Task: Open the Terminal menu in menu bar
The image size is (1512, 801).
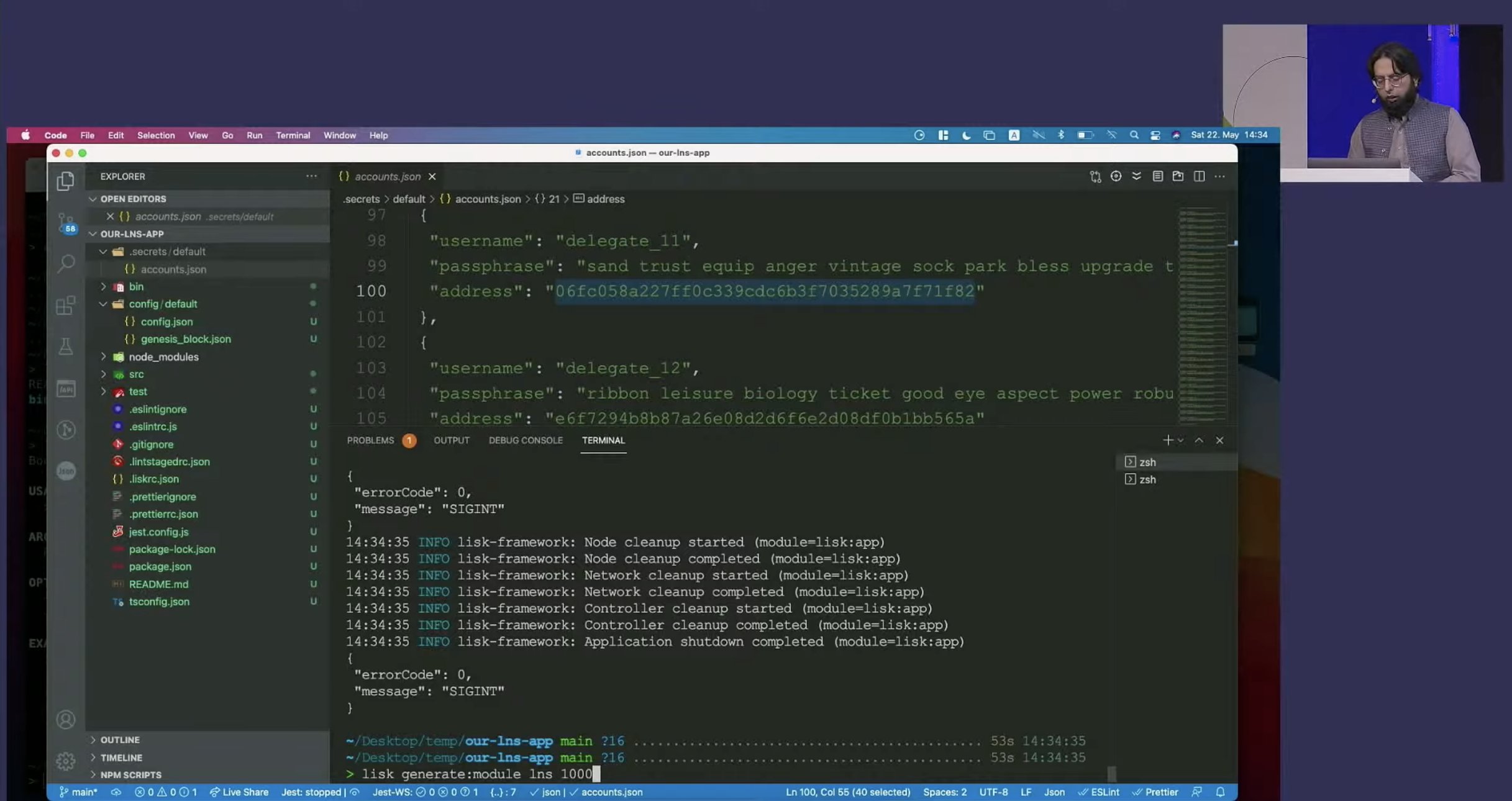Action: pyautogui.click(x=293, y=135)
